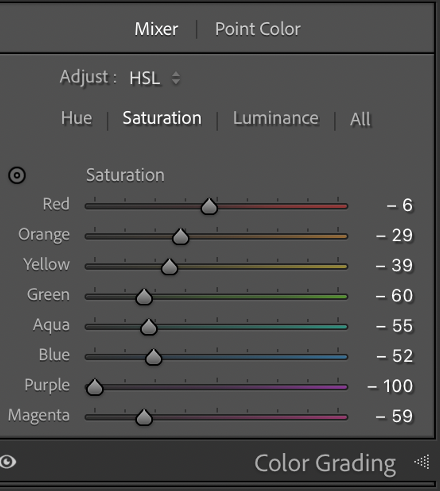Click the Adjust : label
The width and height of the screenshot is (440, 491).
click(88, 78)
